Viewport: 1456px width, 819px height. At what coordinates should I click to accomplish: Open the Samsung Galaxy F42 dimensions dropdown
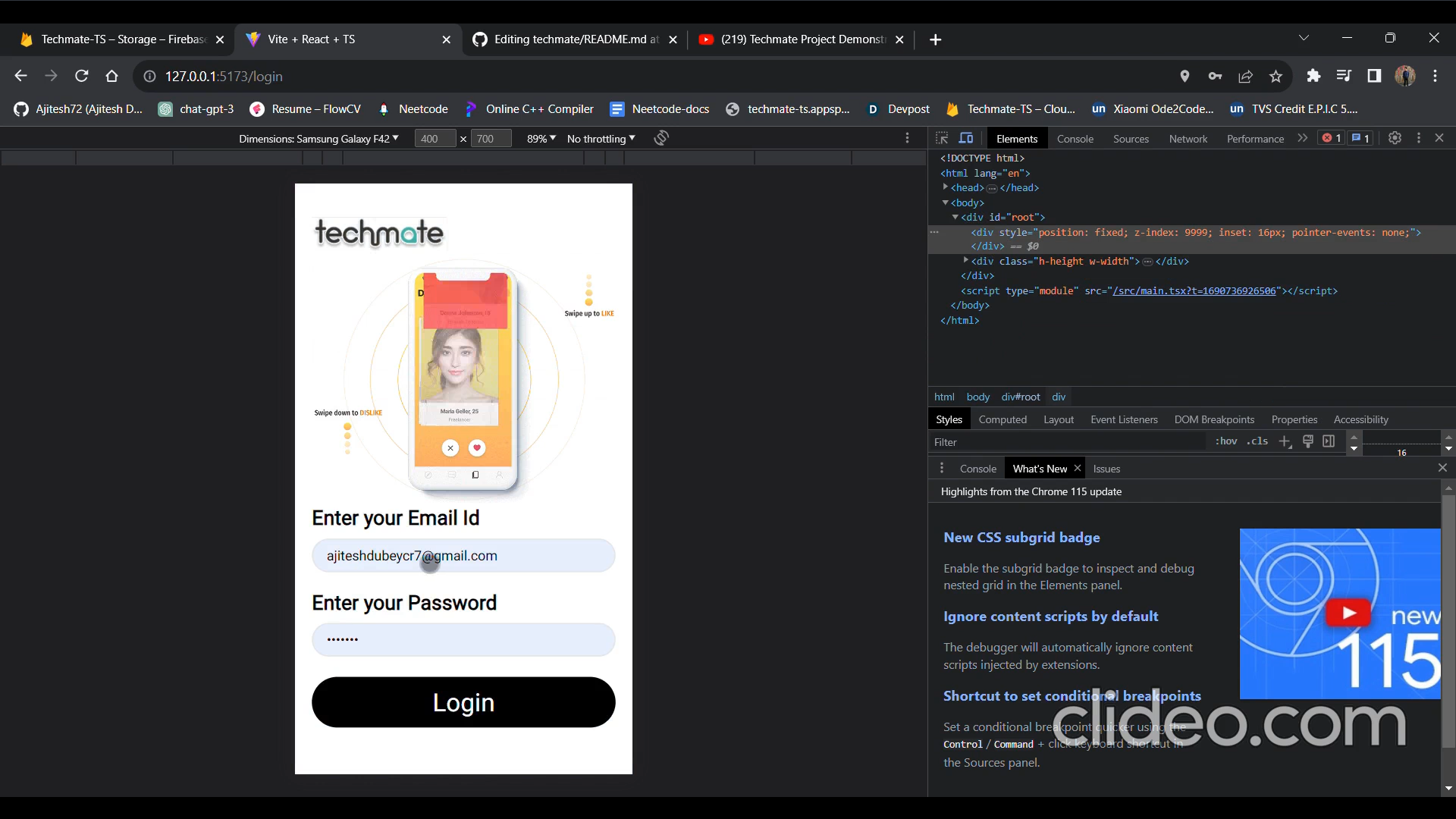(x=318, y=139)
